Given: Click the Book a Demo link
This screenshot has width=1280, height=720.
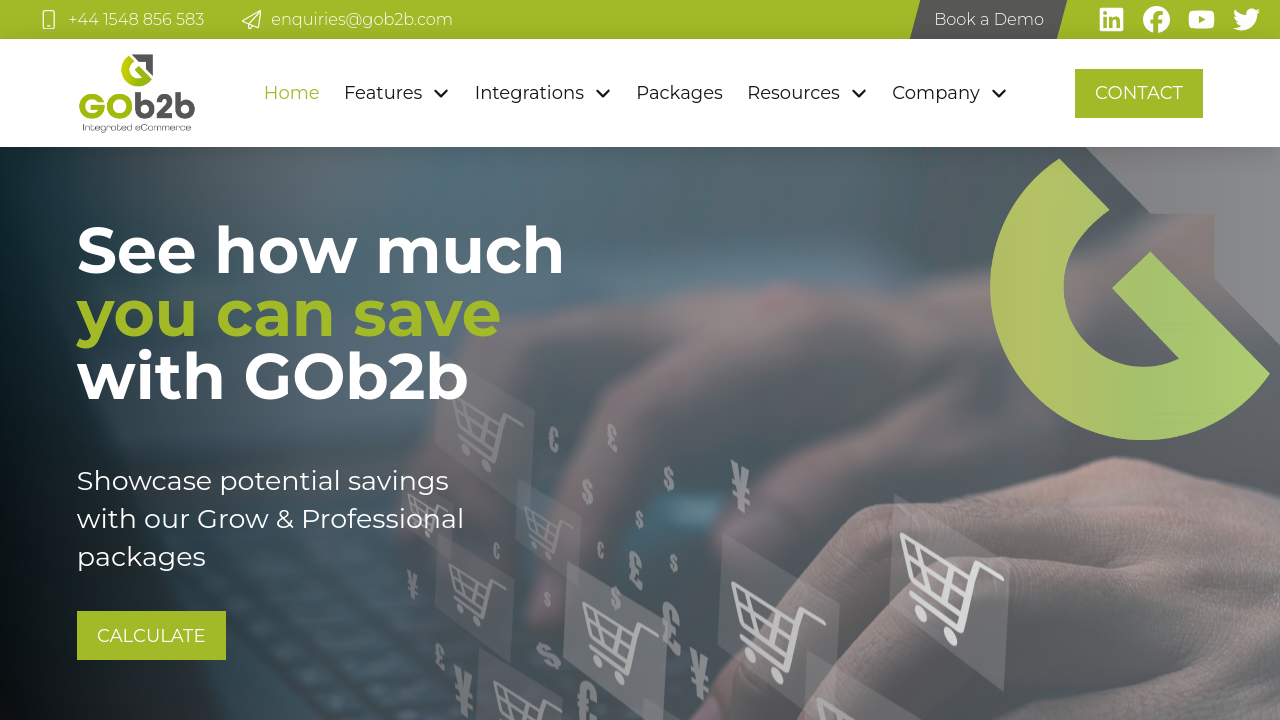Looking at the screenshot, I should [989, 19].
